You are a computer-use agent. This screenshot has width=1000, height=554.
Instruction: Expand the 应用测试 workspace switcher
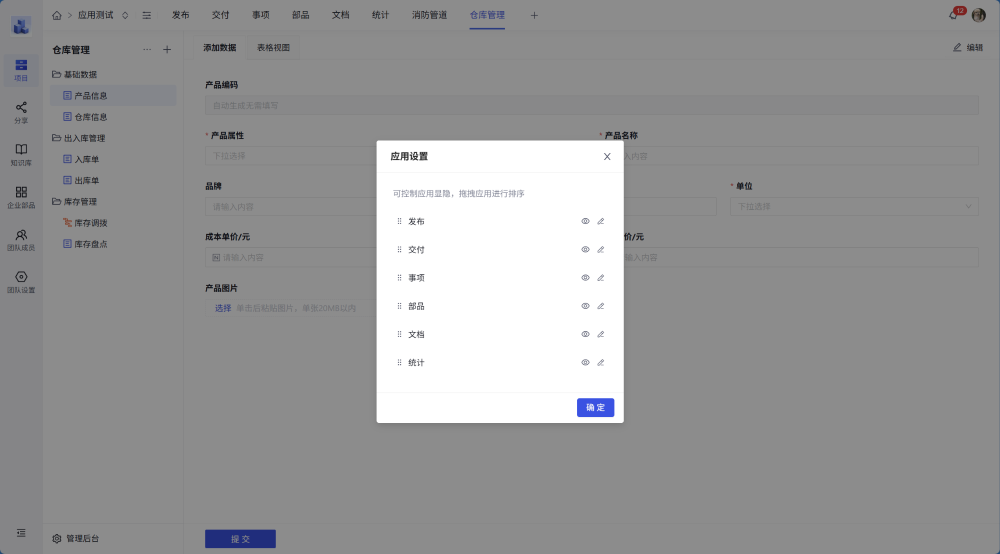click(x=125, y=15)
